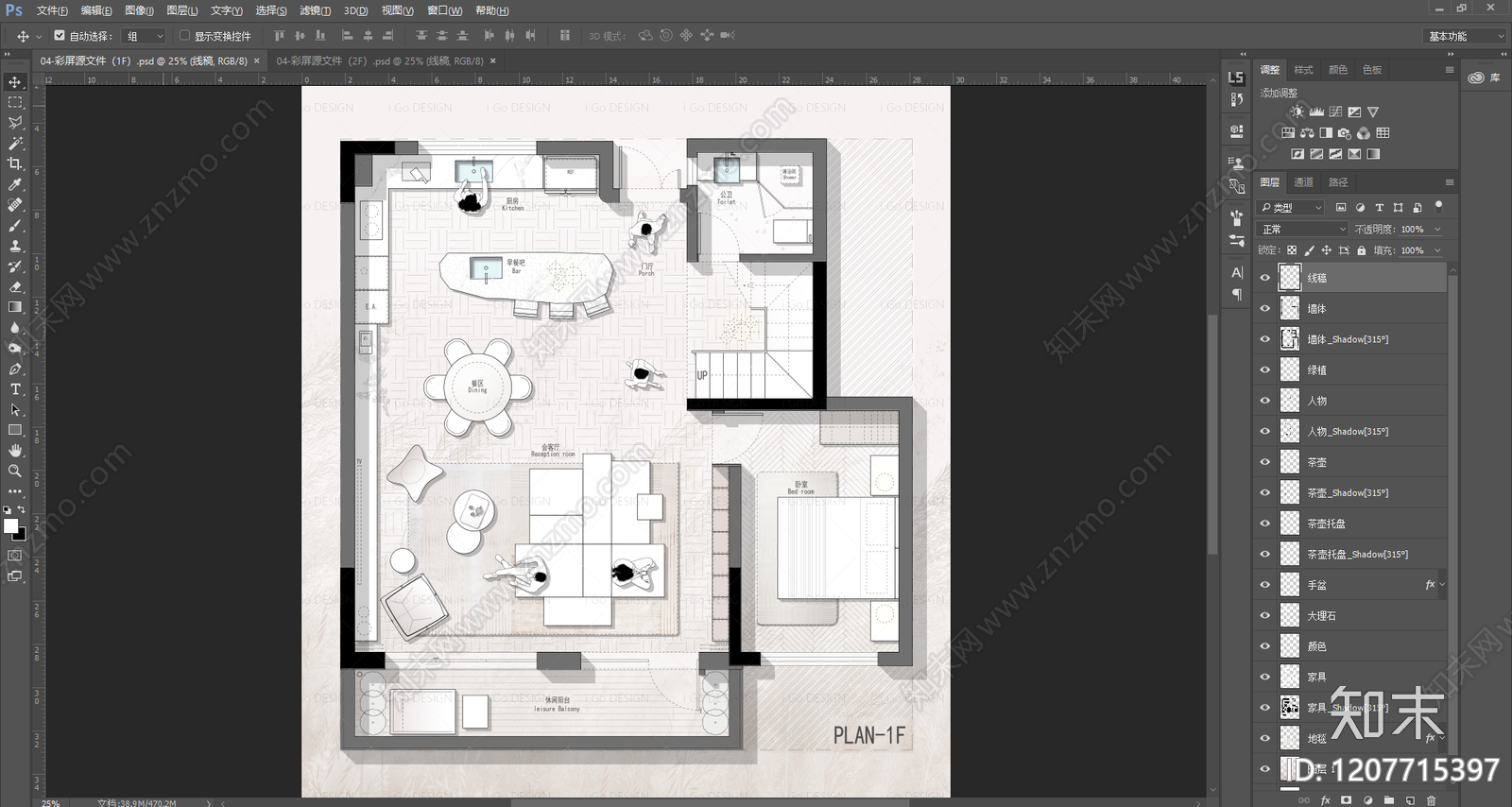The height and width of the screenshot is (807, 1512).
Task: Select the 茶壶托盘 layer
Action: tap(1352, 524)
